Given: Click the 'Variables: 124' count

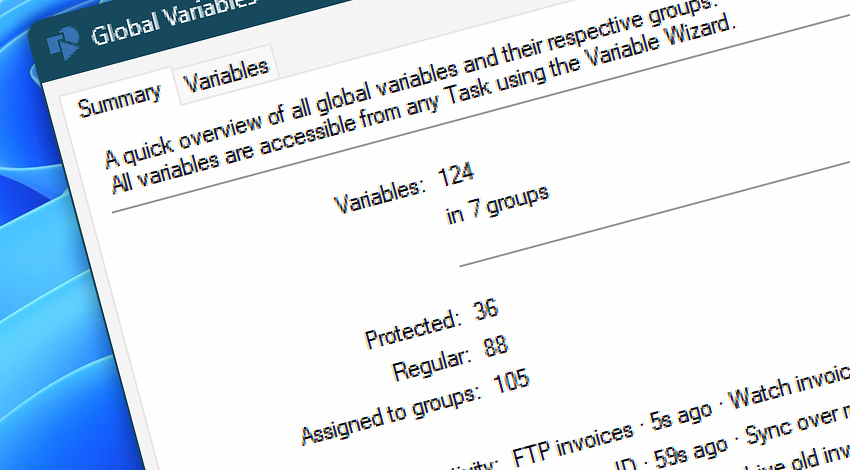Looking at the screenshot, I should [x=456, y=175].
